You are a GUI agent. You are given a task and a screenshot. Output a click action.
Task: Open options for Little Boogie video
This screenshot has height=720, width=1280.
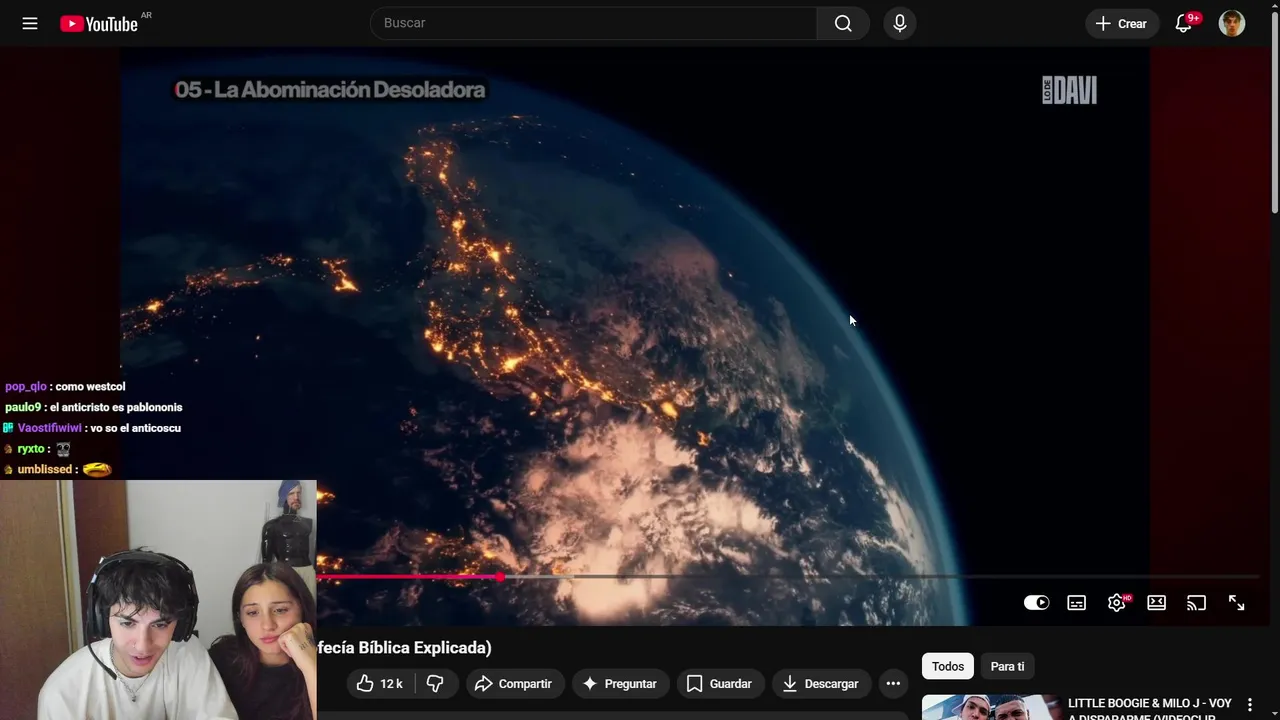1249,706
